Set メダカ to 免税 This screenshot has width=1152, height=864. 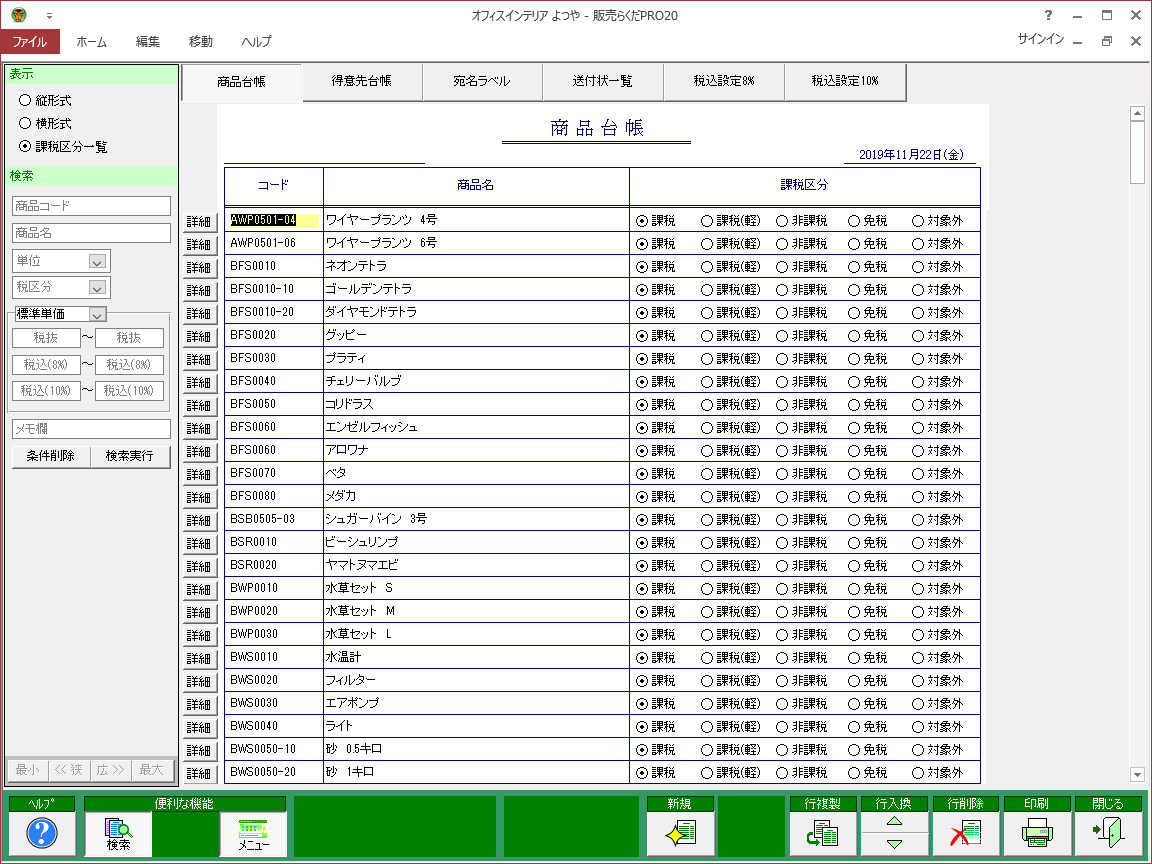[x=854, y=497]
